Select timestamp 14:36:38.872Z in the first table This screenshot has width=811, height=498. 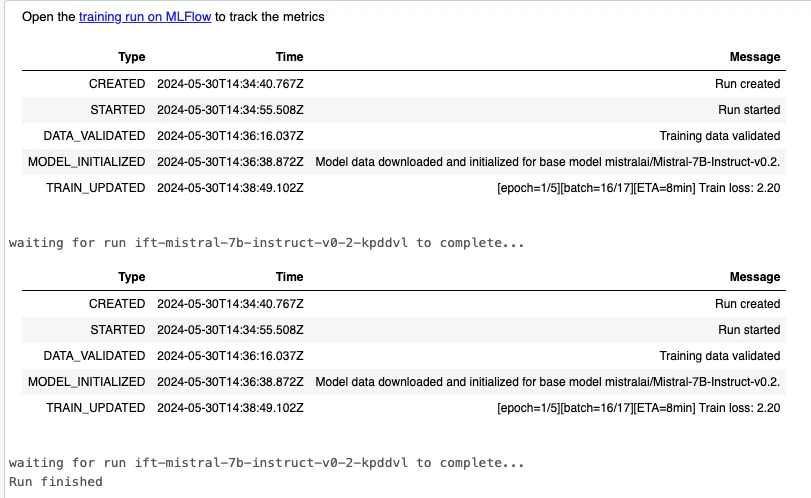230,162
